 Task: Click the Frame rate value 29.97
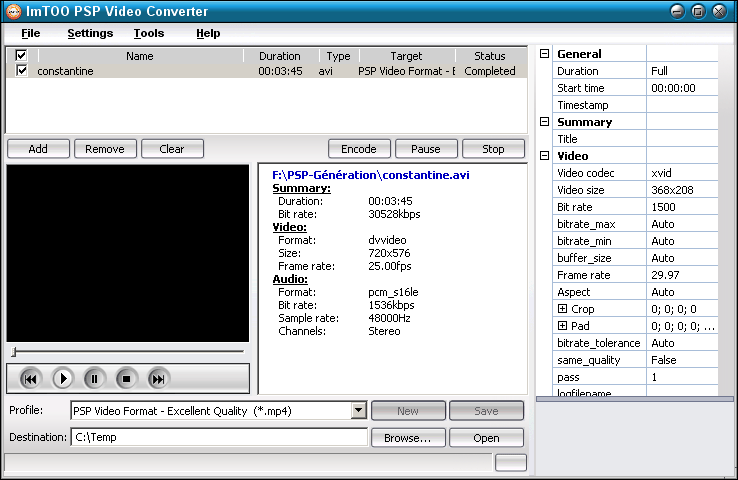(682, 275)
